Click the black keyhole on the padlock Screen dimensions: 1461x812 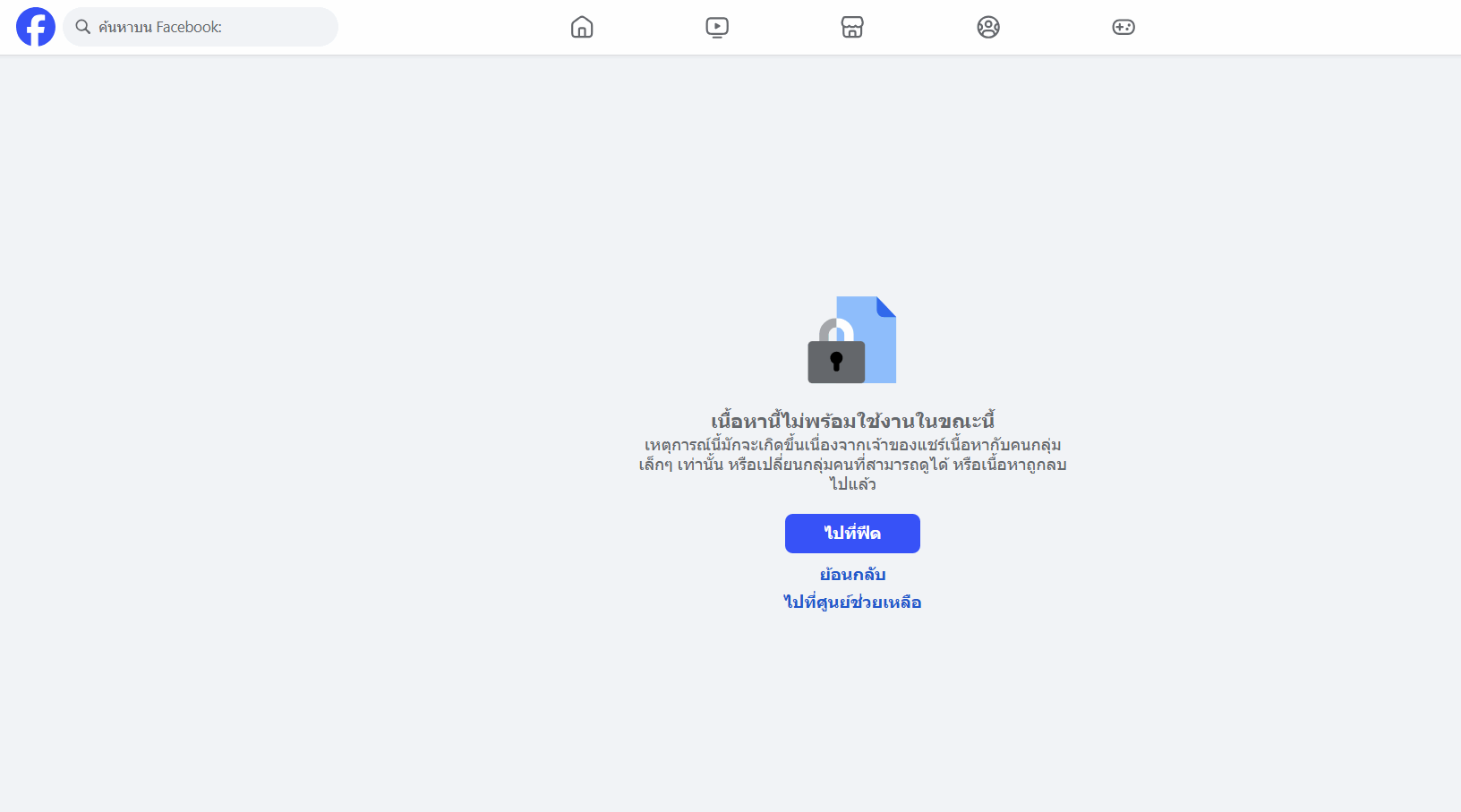pyautogui.click(x=836, y=361)
